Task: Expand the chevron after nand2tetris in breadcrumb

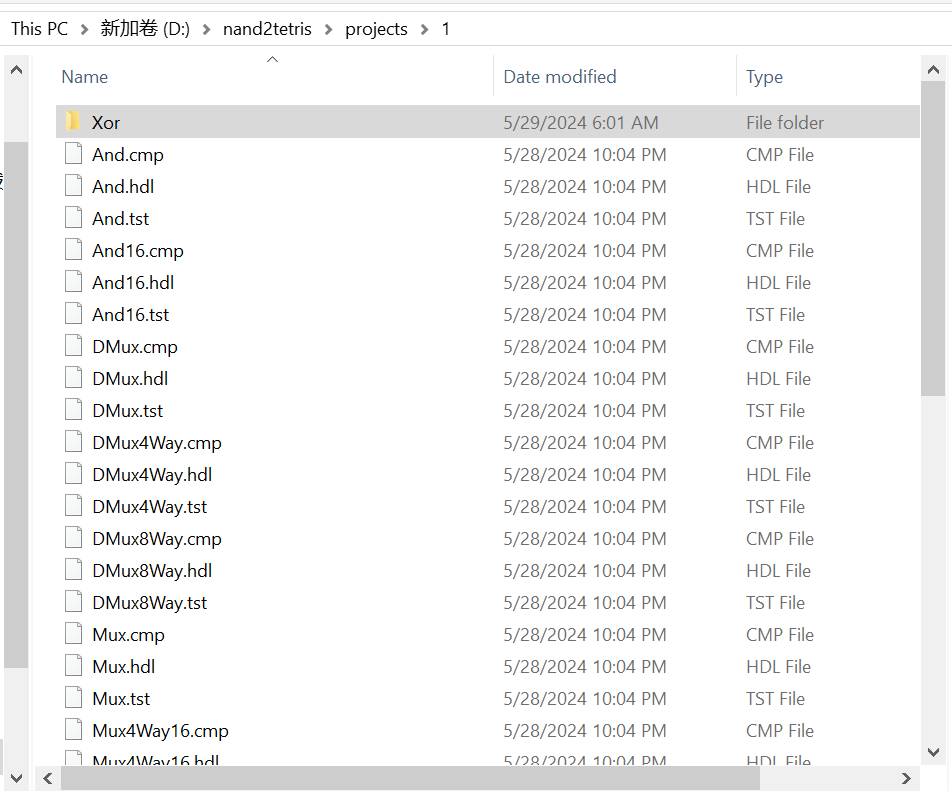Action: 329,29
